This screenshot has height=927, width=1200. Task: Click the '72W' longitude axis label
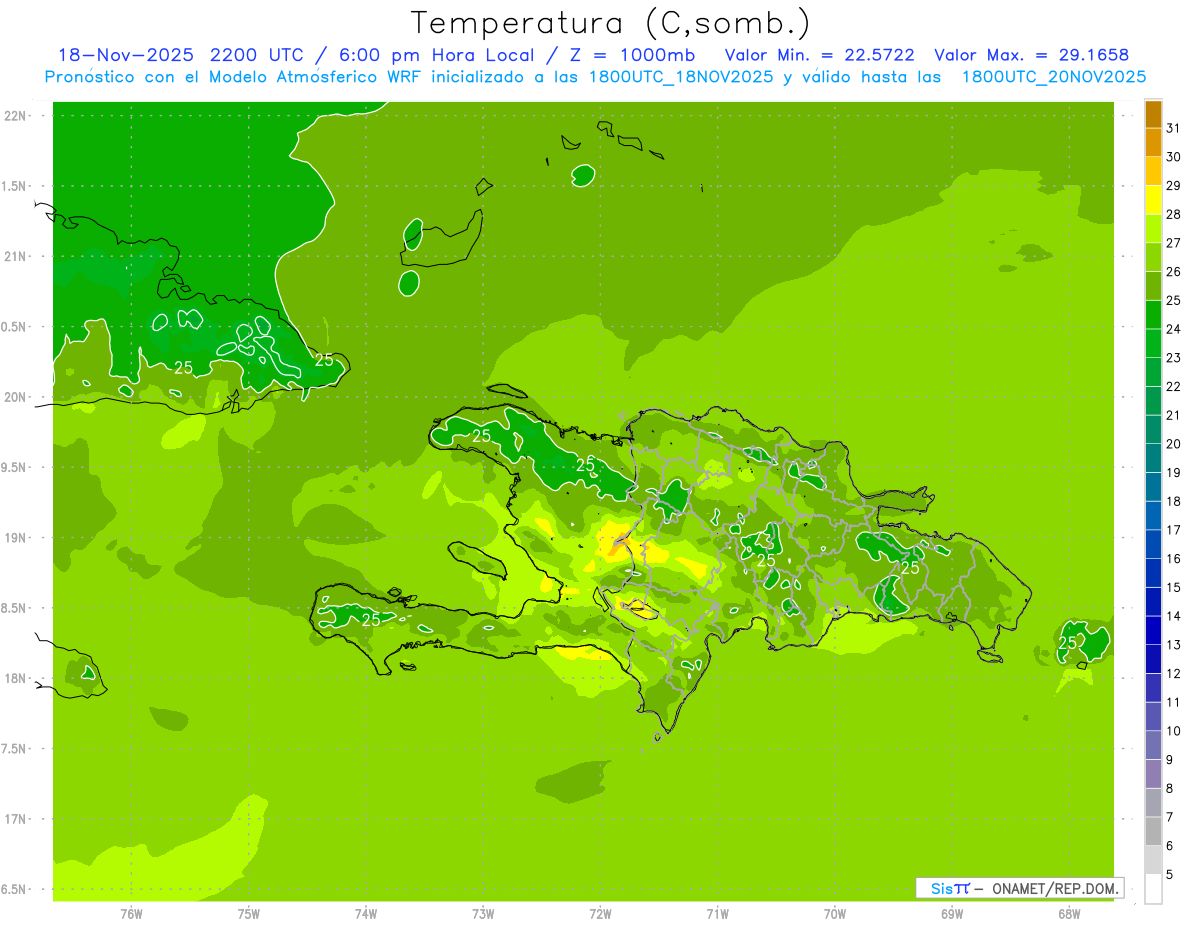point(600,914)
